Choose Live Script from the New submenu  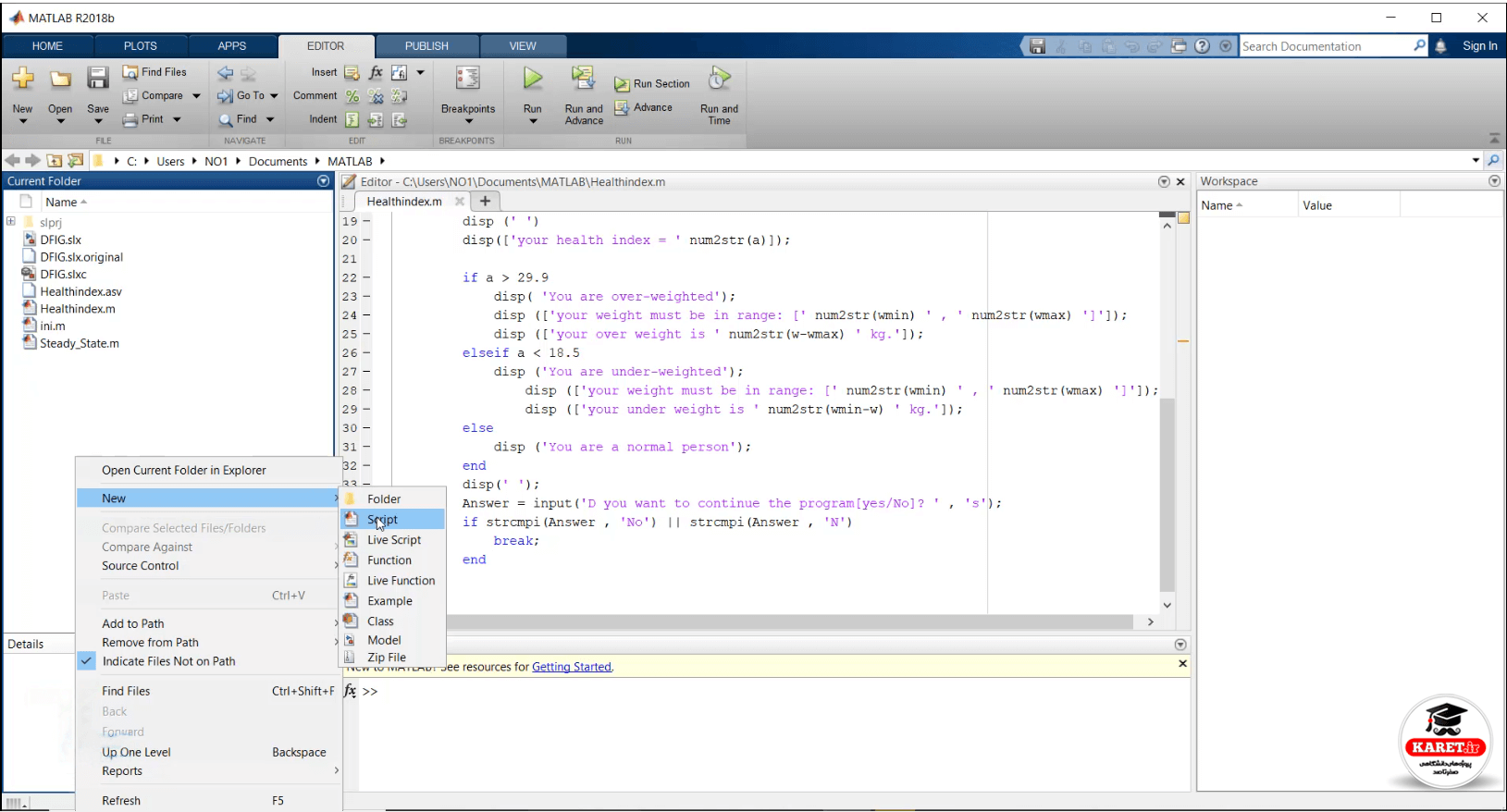[x=393, y=540]
